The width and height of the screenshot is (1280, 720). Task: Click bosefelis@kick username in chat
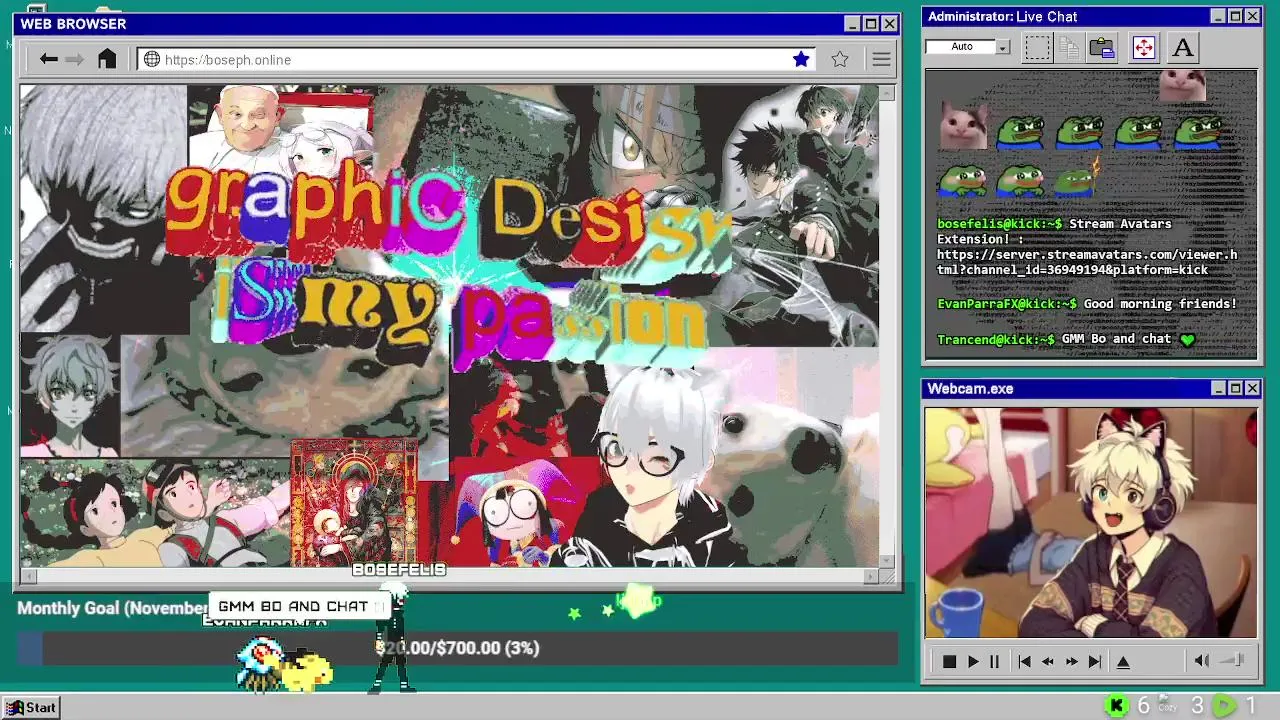(995, 224)
